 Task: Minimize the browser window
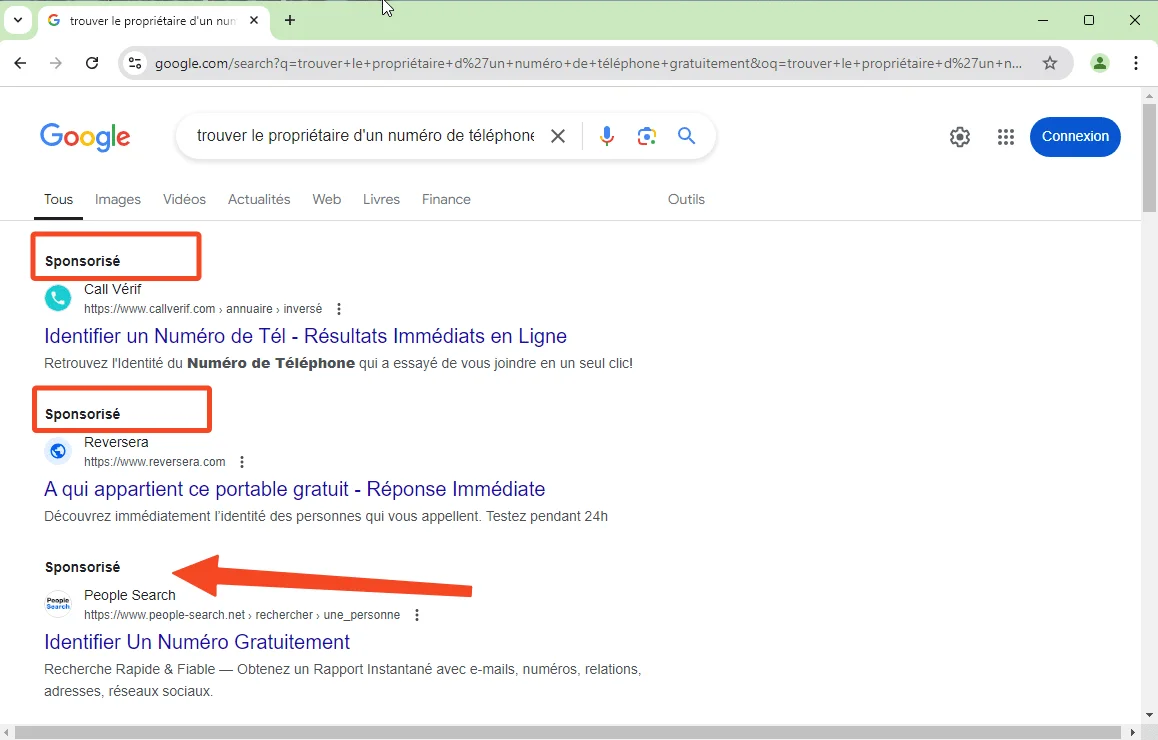[1043, 21]
